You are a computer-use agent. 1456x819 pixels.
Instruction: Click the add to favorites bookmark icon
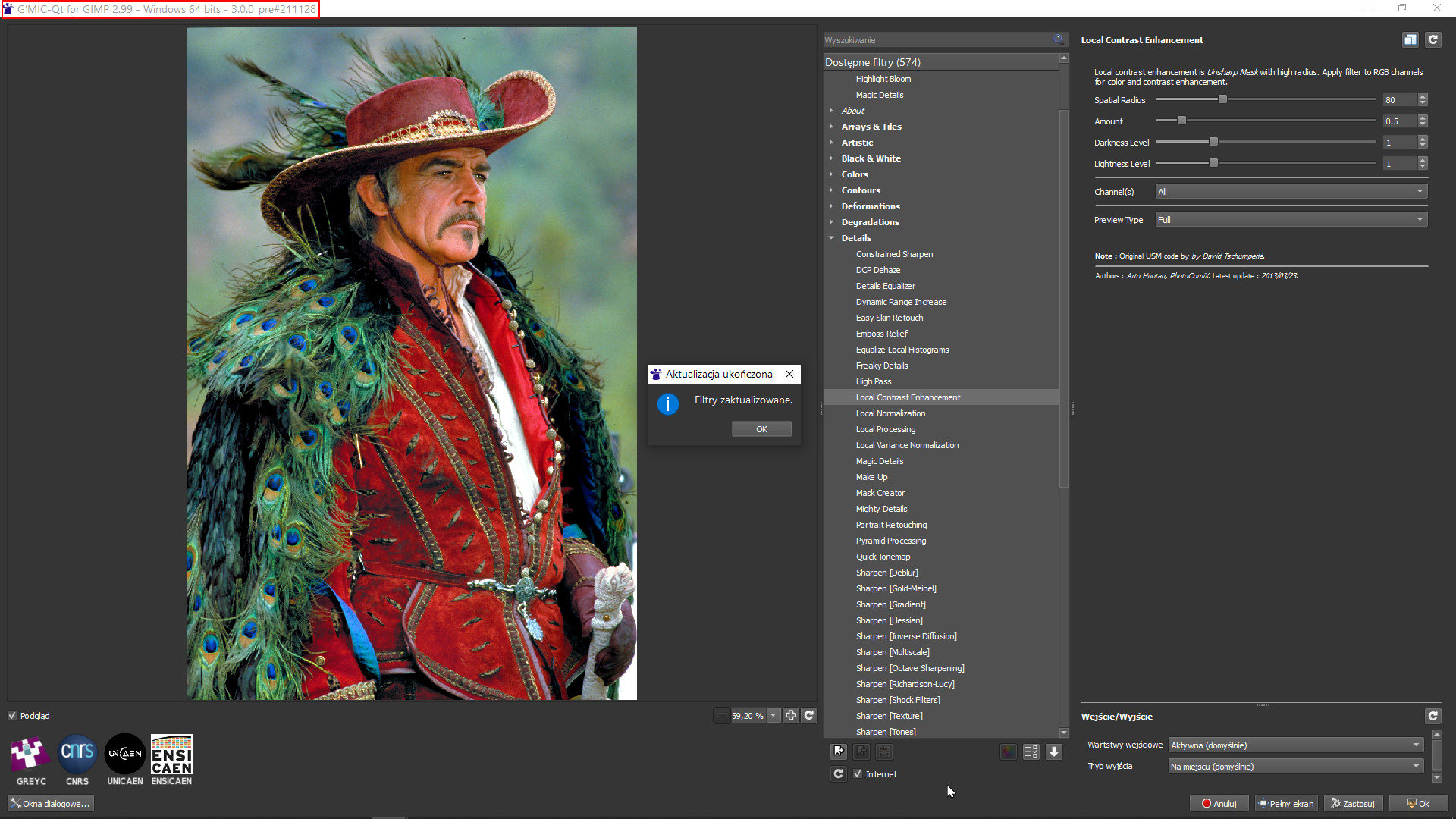click(839, 752)
